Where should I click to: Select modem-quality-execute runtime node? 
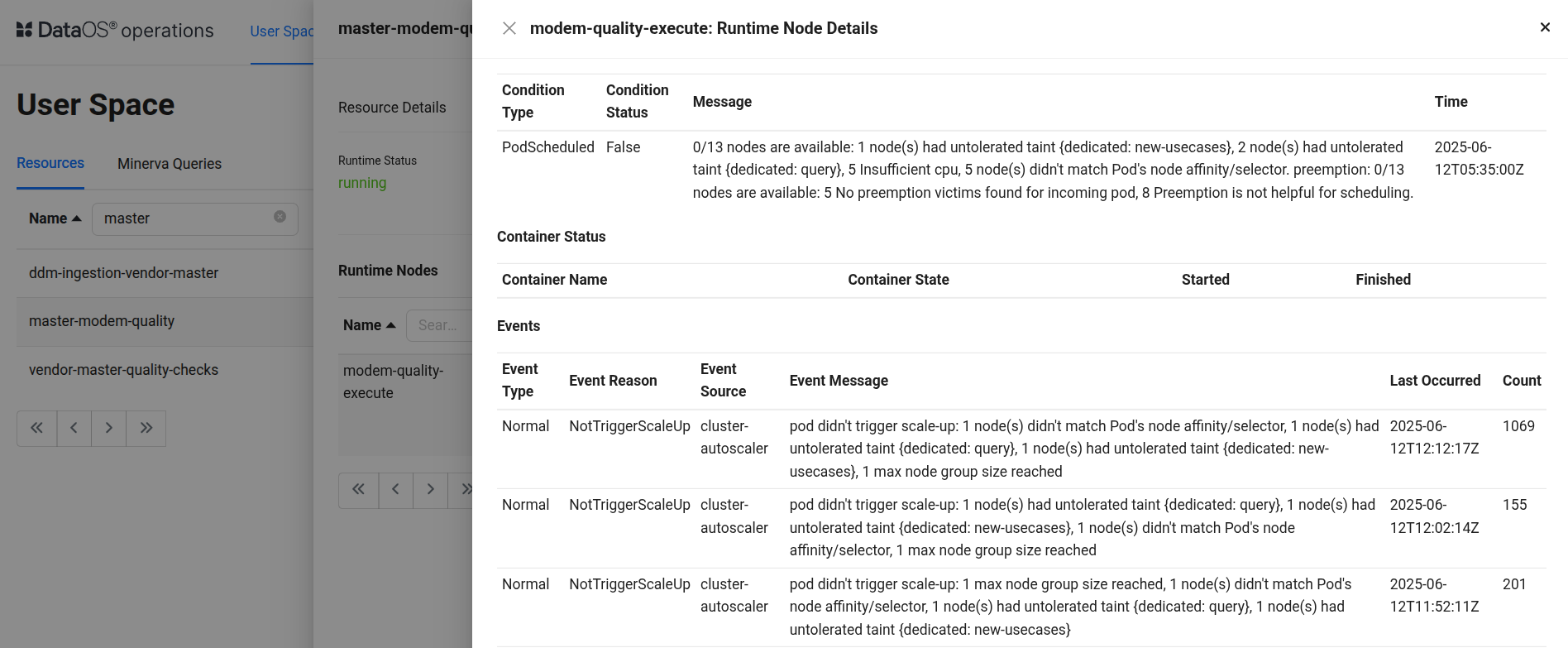click(x=394, y=382)
